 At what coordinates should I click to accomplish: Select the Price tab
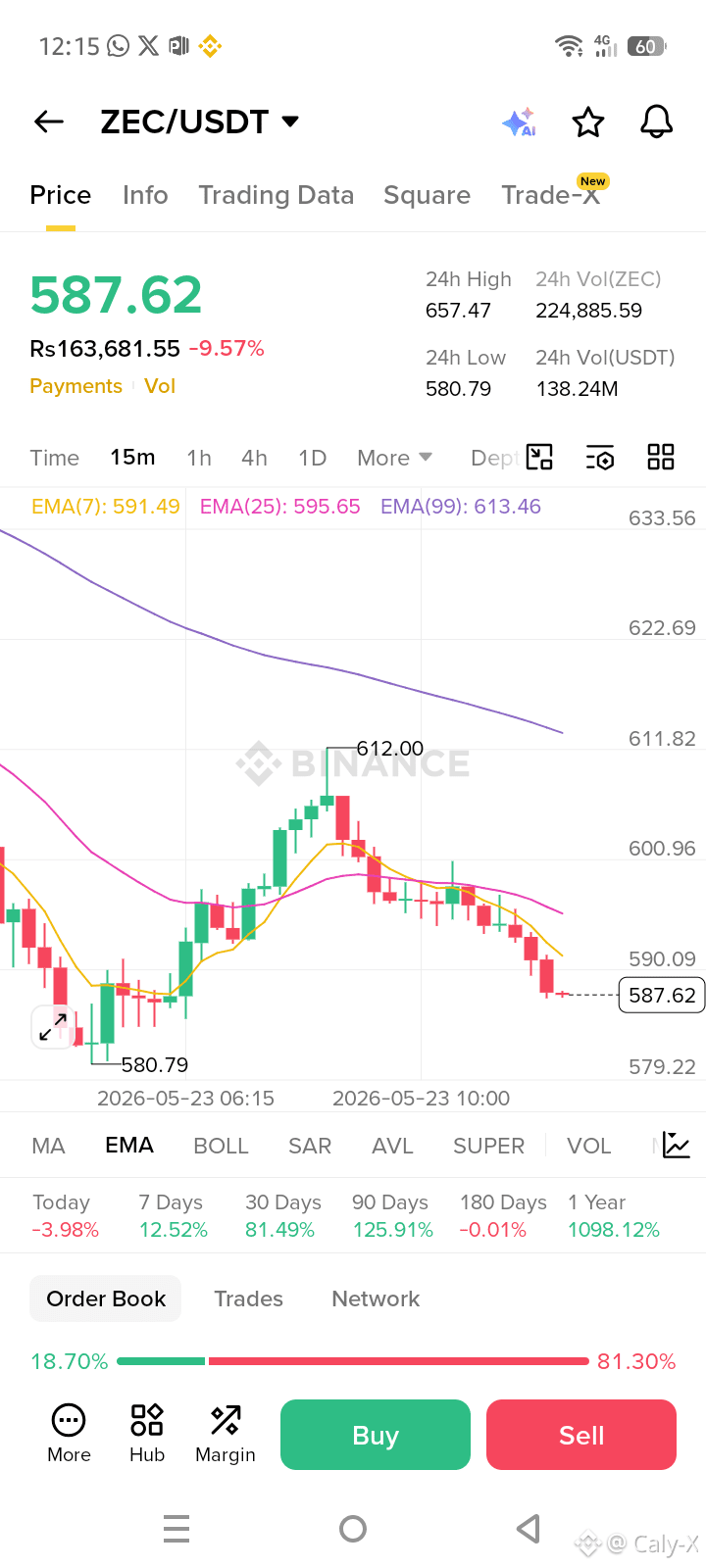(61, 195)
